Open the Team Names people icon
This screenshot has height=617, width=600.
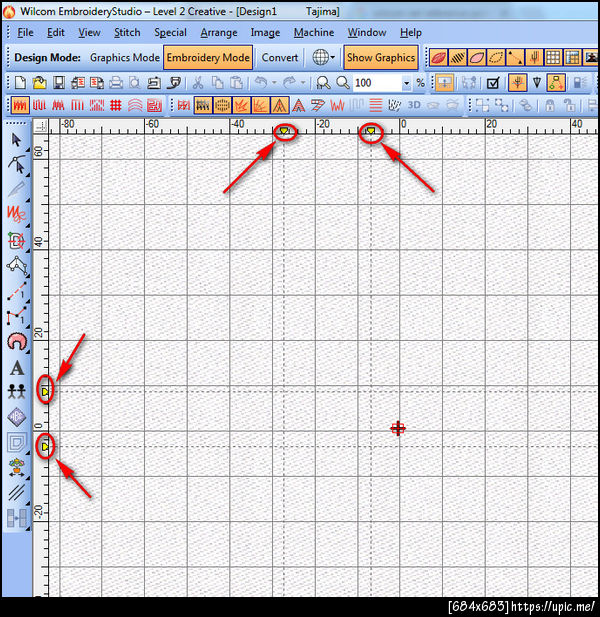pyautogui.click(x=17, y=392)
